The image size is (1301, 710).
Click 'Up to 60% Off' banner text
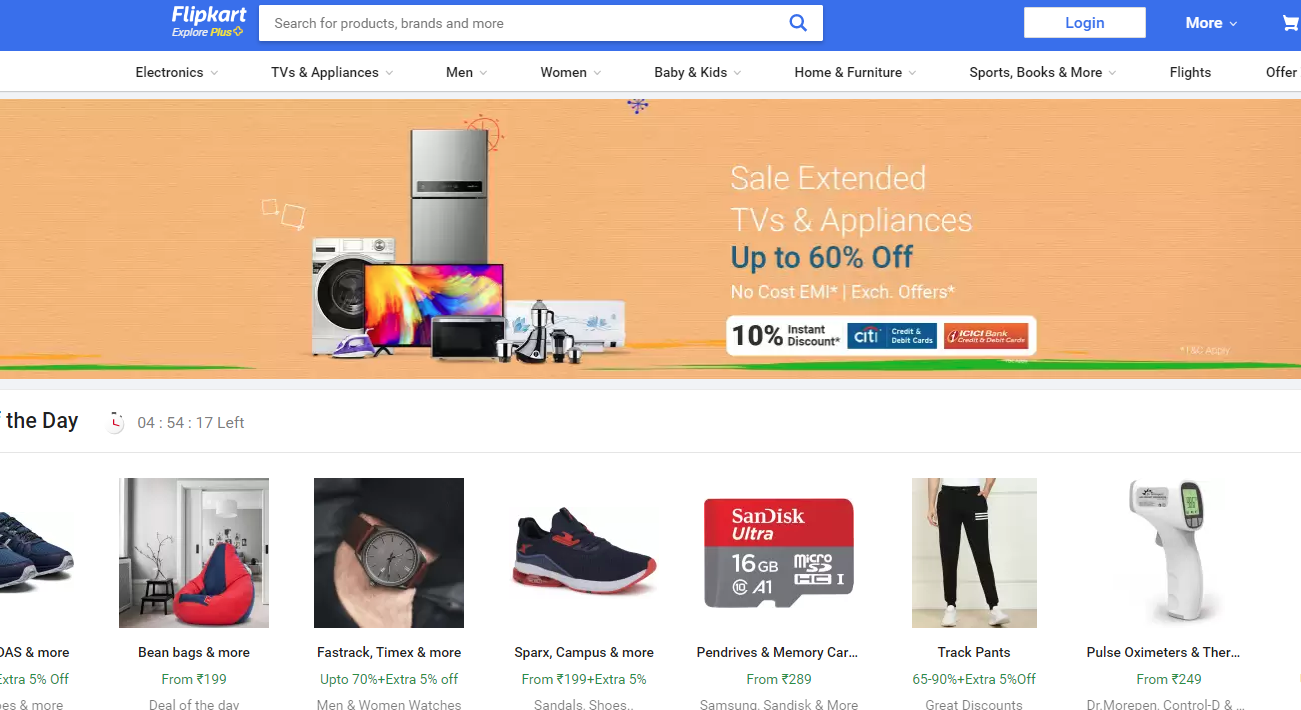point(822,257)
